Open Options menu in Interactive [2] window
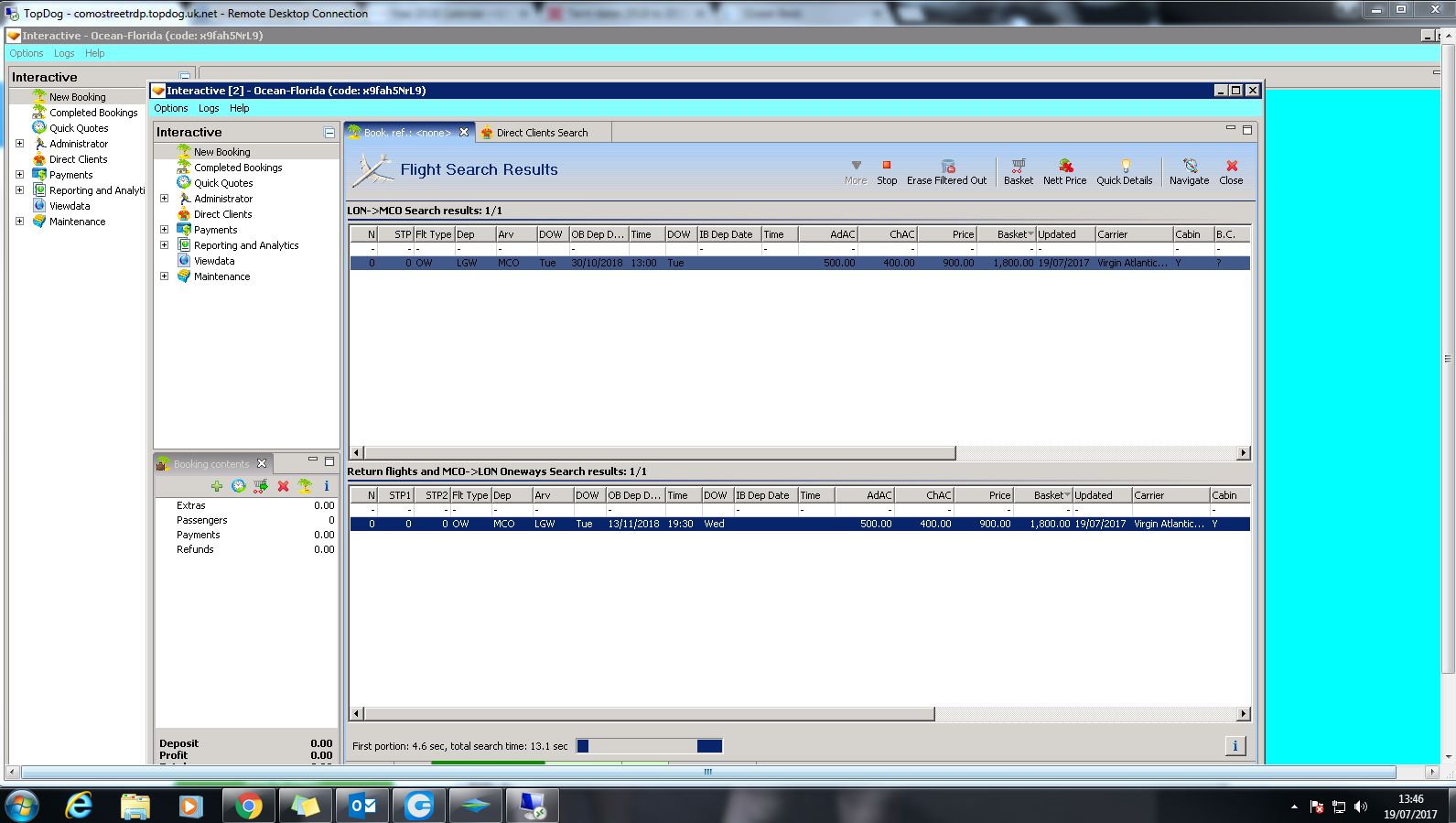The height and width of the screenshot is (823, 1456). click(x=171, y=108)
